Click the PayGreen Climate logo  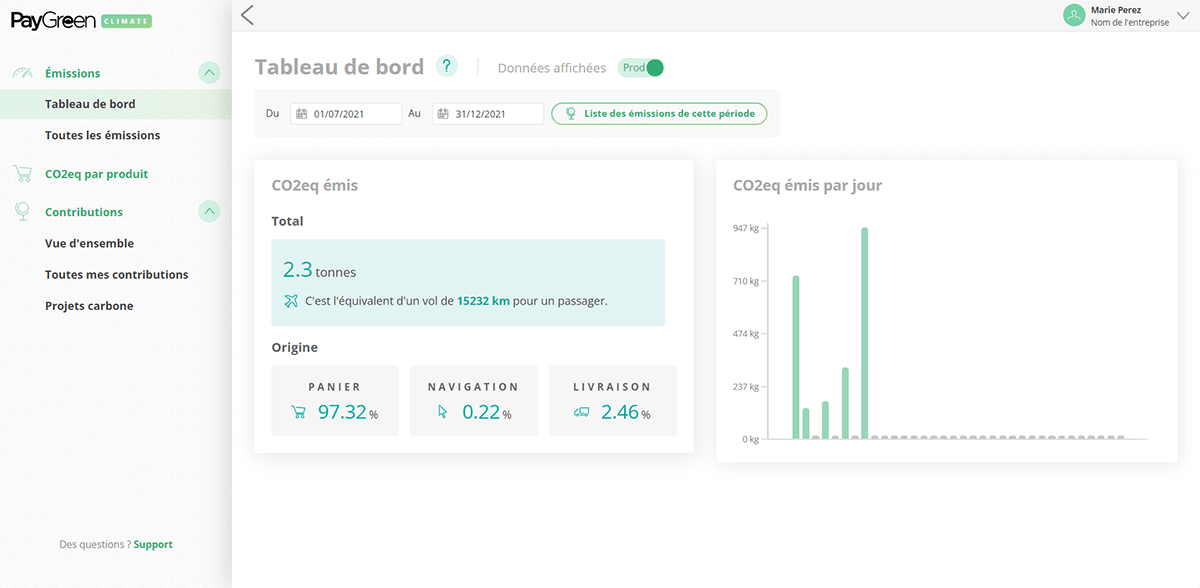click(x=80, y=20)
